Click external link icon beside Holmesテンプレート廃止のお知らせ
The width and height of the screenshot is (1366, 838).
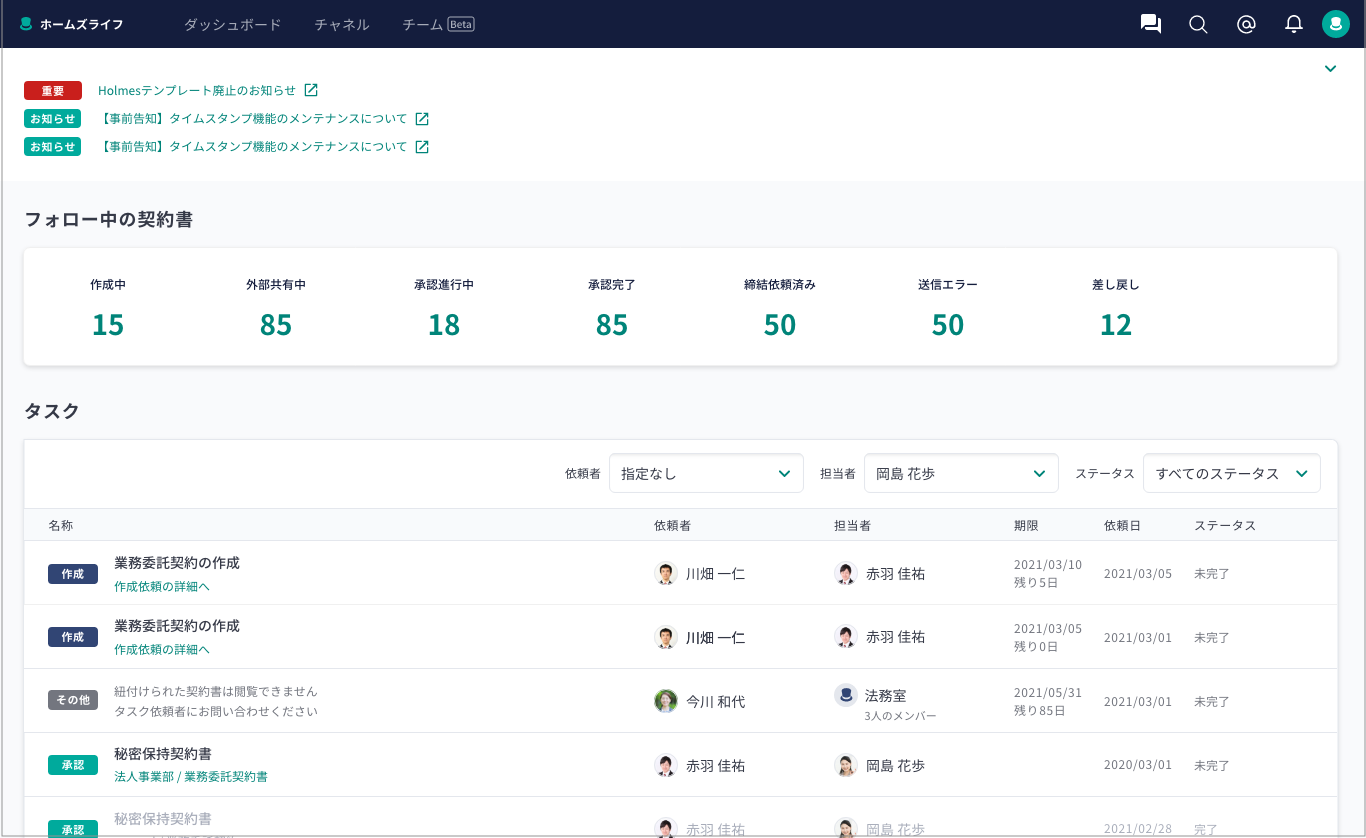pos(311,90)
